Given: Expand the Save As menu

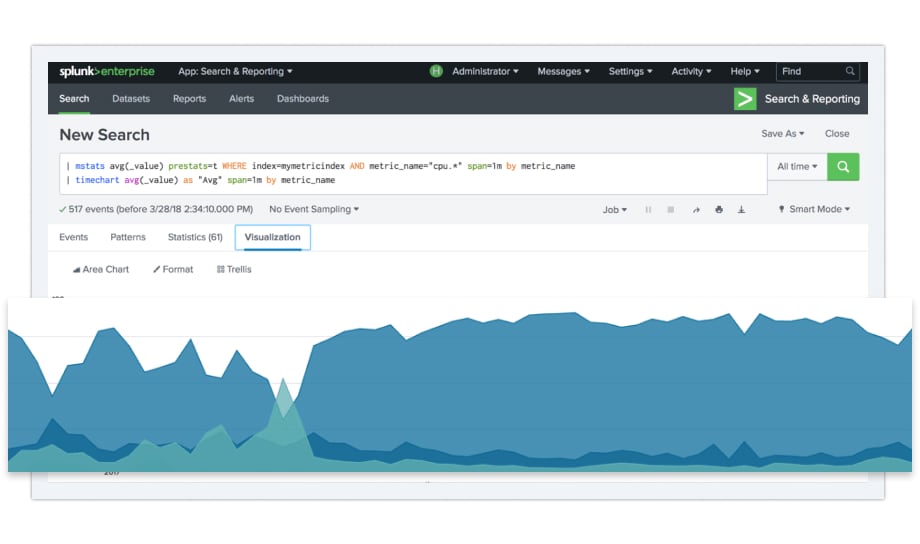Looking at the screenshot, I should coord(782,134).
